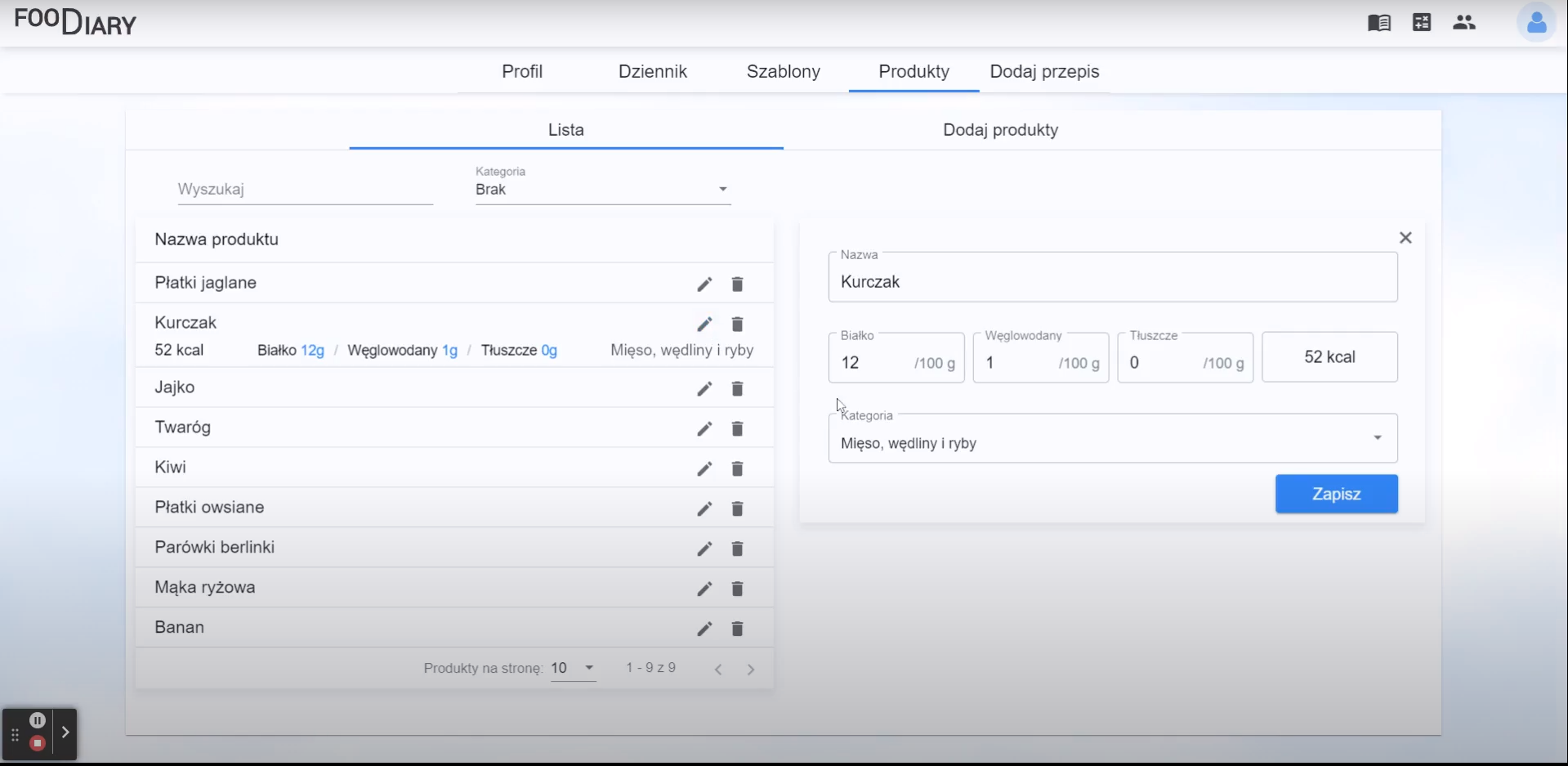Delete the Płatki jaglane product
The image size is (1568, 766).
click(x=737, y=284)
